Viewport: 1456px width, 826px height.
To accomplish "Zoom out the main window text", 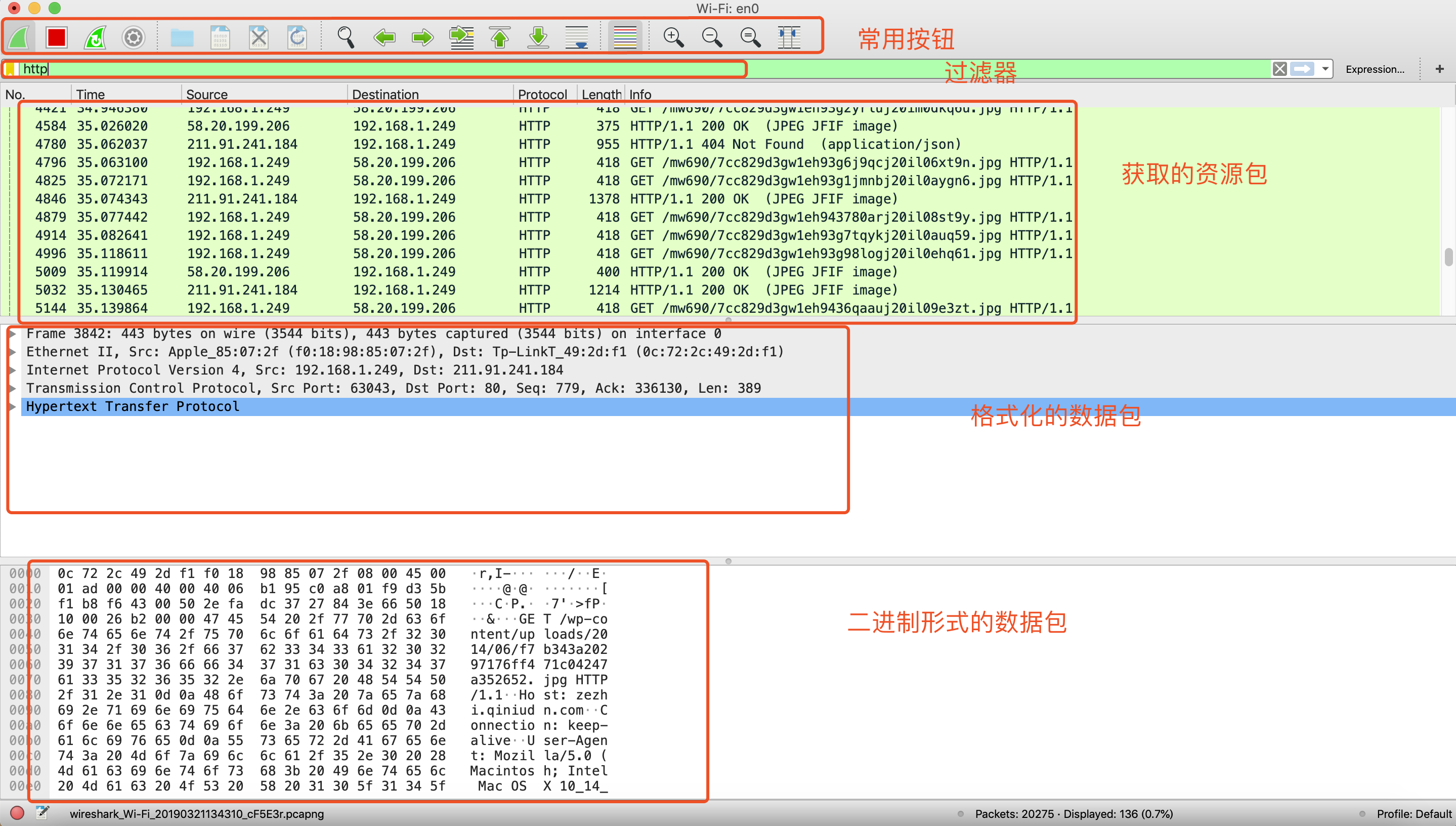I will tap(712, 37).
